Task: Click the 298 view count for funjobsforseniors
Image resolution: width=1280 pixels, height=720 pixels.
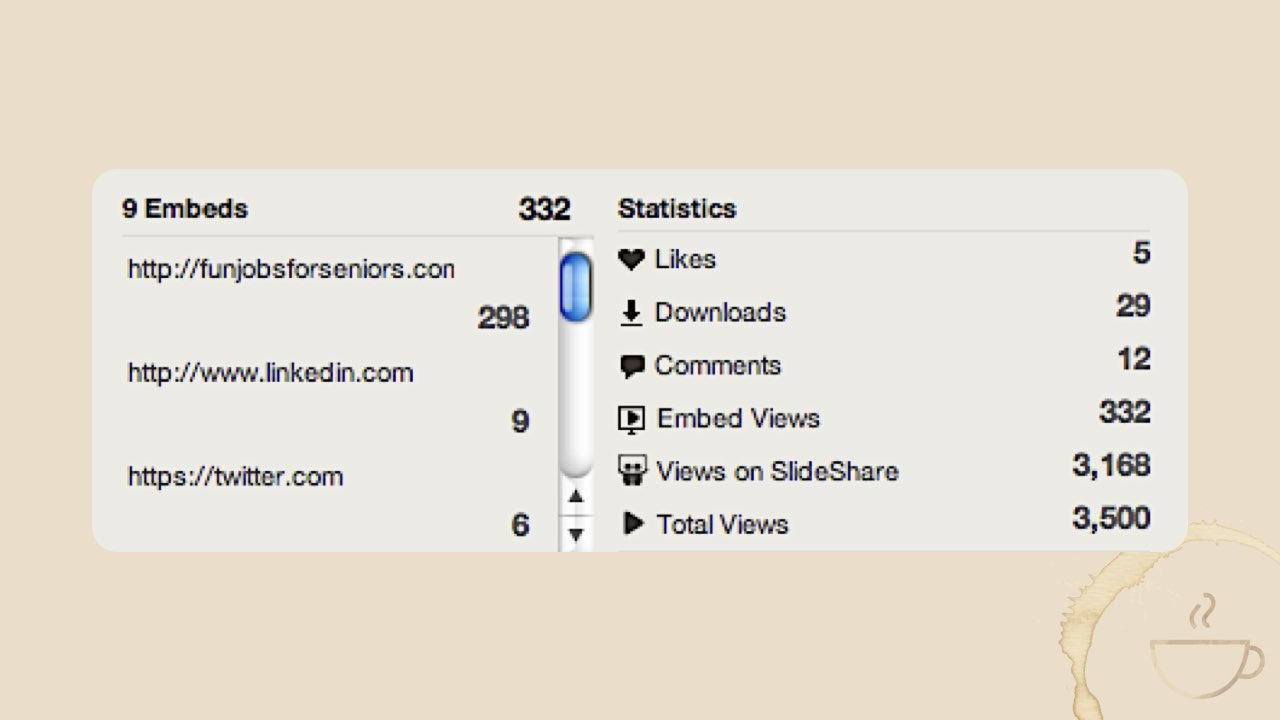Action: click(x=501, y=317)
